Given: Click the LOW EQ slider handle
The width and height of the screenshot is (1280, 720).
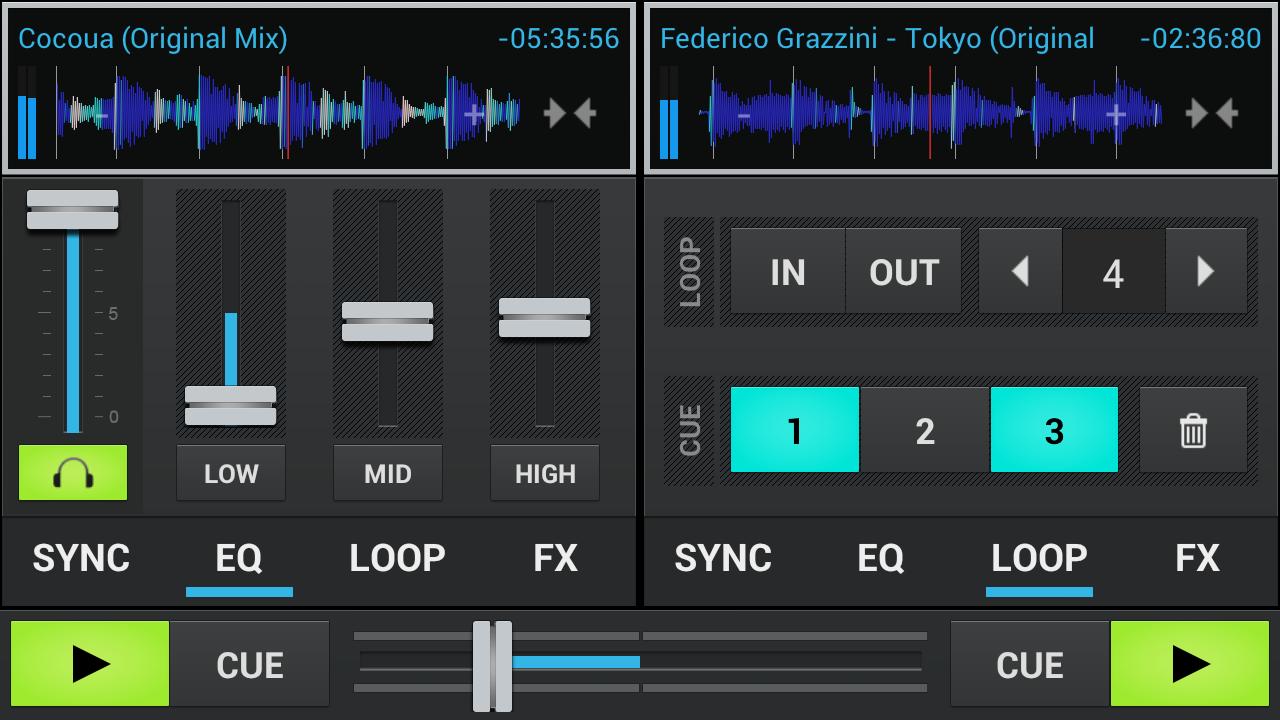Looking at the screenshot, I should pos(231,406).
